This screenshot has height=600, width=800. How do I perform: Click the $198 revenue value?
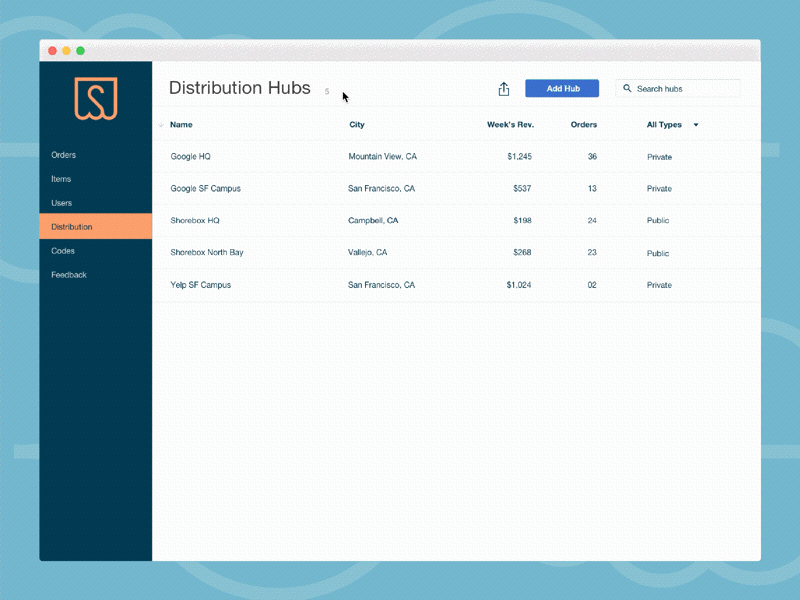click(x=522, y=220)
